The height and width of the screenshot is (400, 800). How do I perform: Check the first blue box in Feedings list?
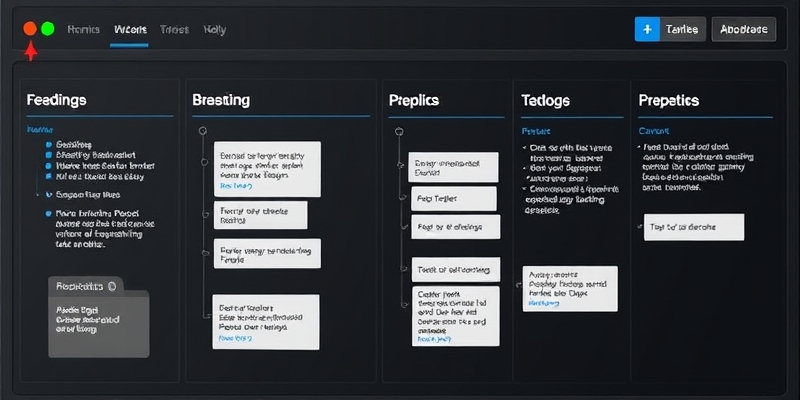[48, 144]
